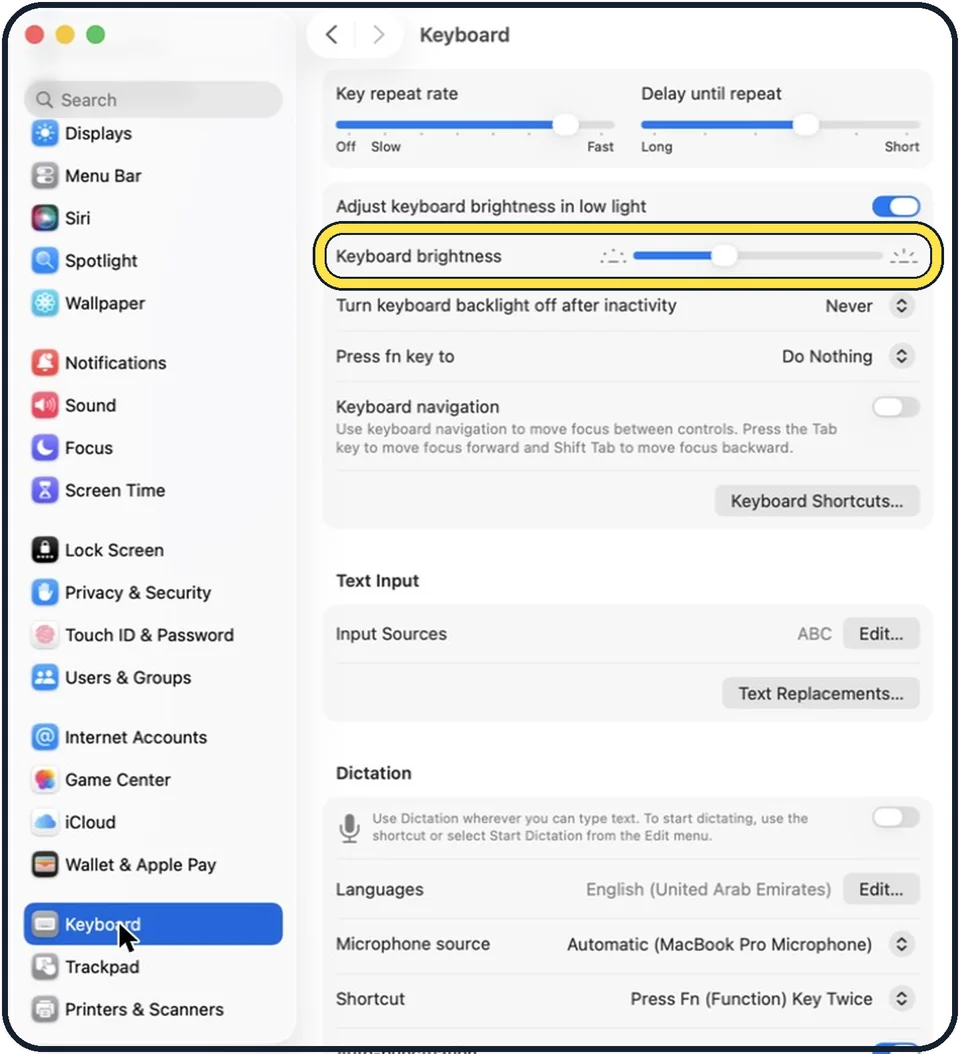Click the Dictation microphone icon
This screenshot has width=960, height=1054.
tap(350, 827)
